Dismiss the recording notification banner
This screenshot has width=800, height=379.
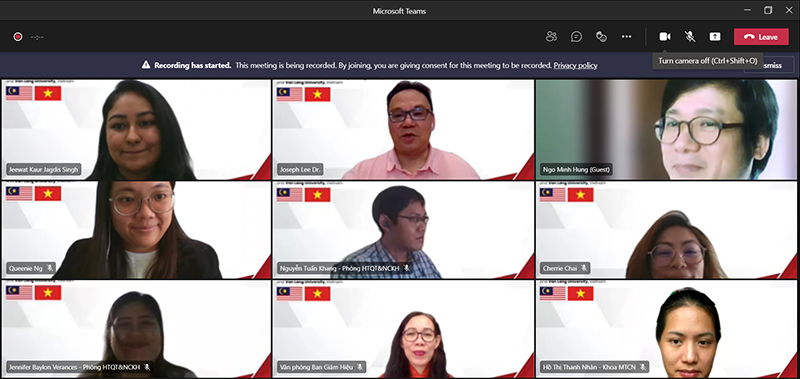point(769,65)
